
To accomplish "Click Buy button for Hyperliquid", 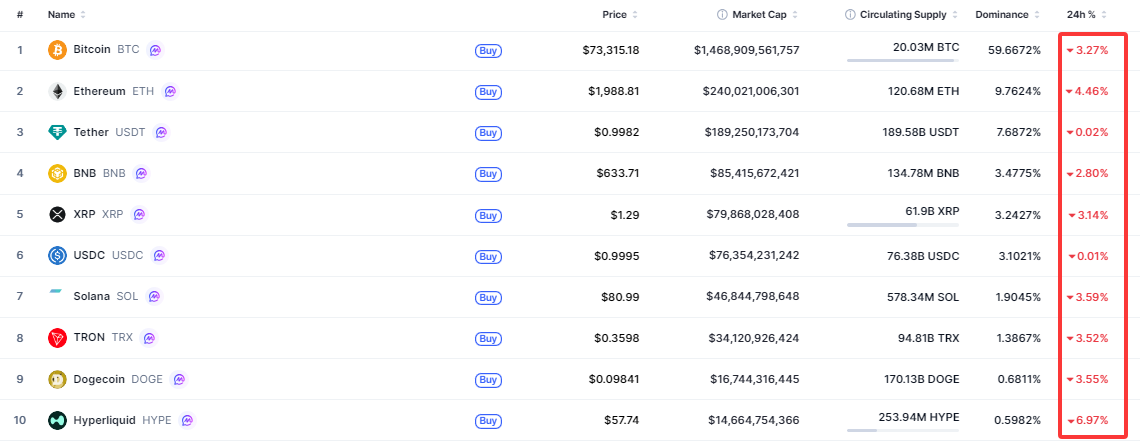I will pyautogui.click(x=488, y=421).
